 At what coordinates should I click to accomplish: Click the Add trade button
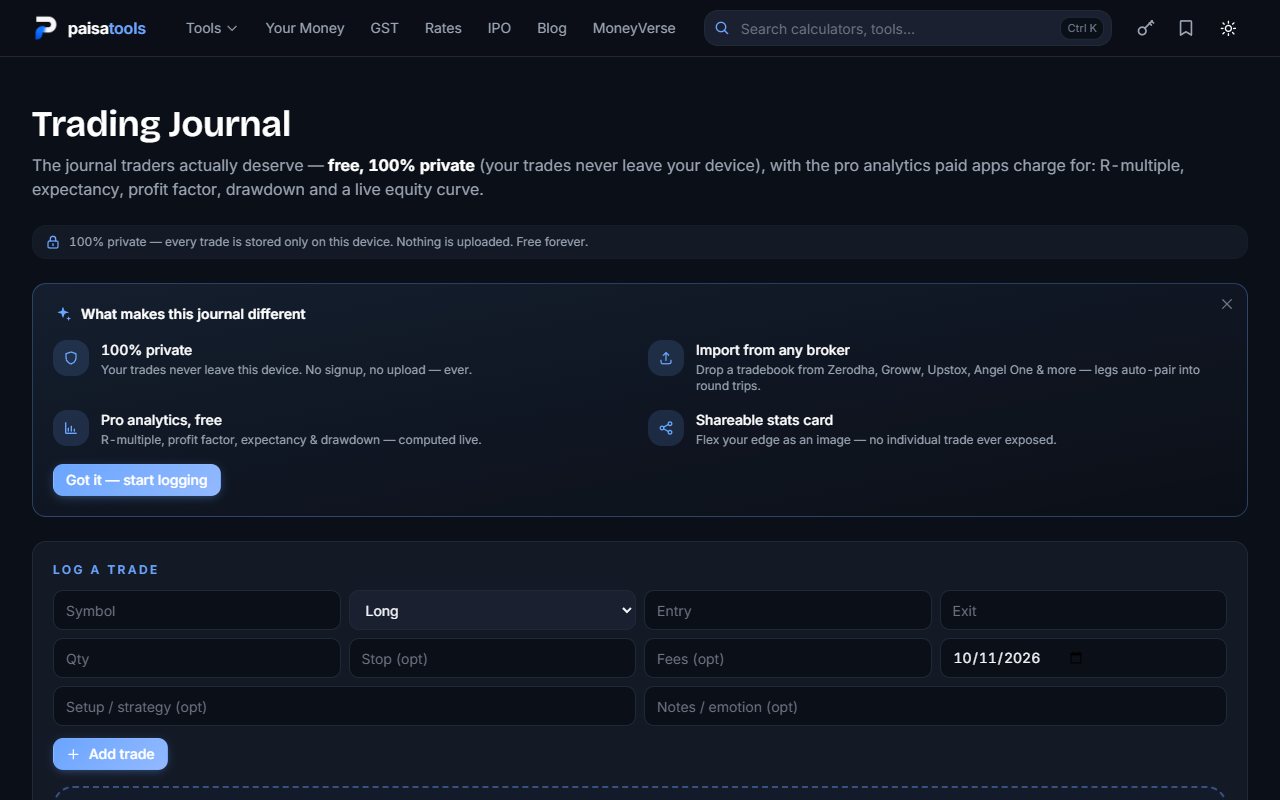click(110, 754)
